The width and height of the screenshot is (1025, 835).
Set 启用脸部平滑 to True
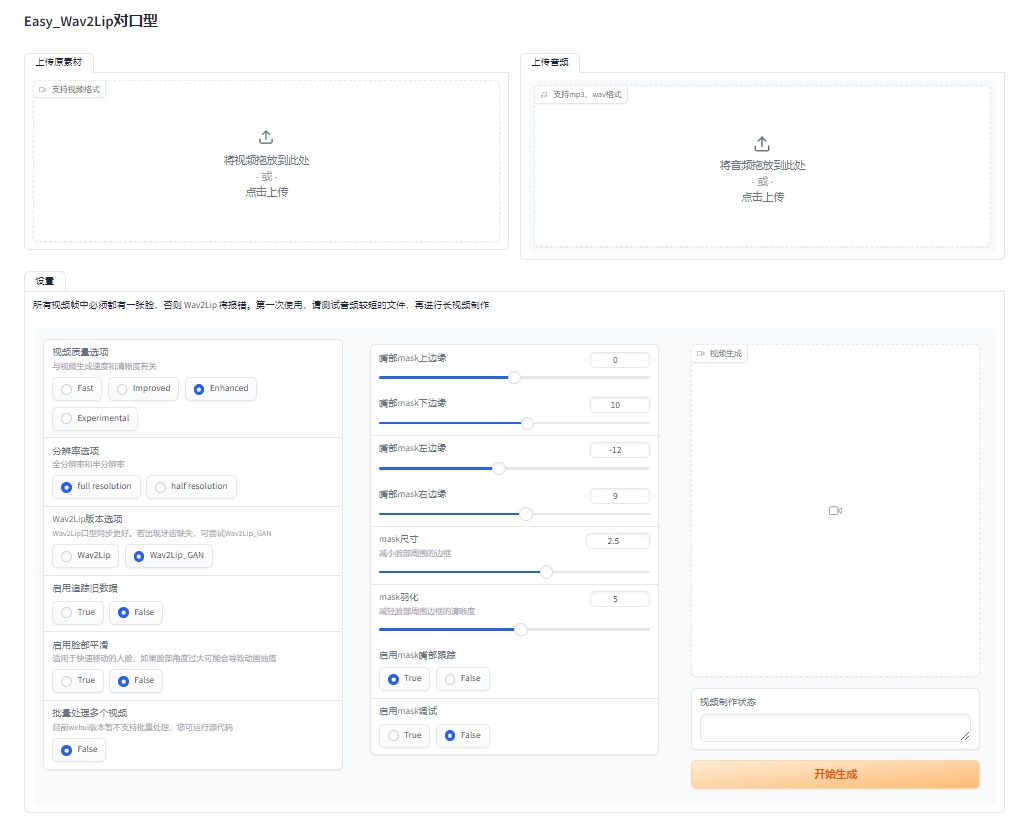[78, 681]
